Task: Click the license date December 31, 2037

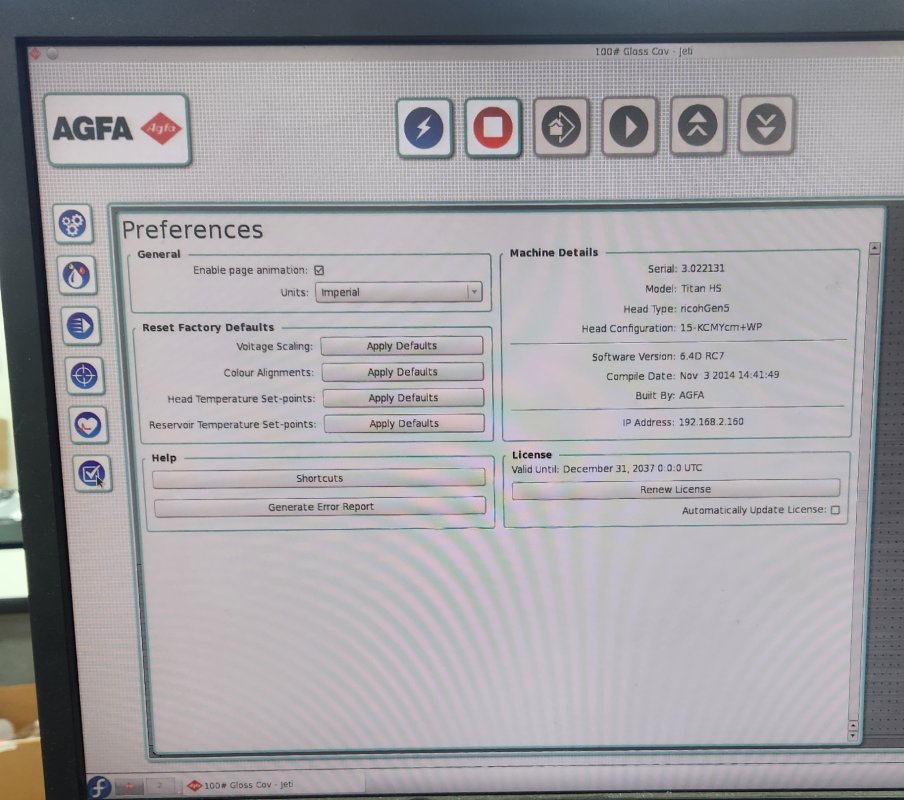Action: [x=608, y=469]
